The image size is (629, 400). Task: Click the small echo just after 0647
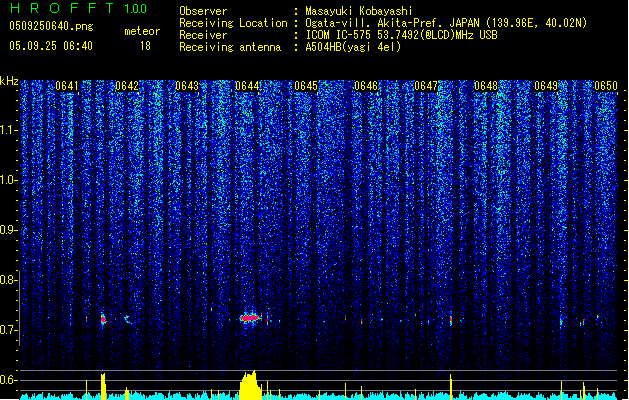(451, 321)
